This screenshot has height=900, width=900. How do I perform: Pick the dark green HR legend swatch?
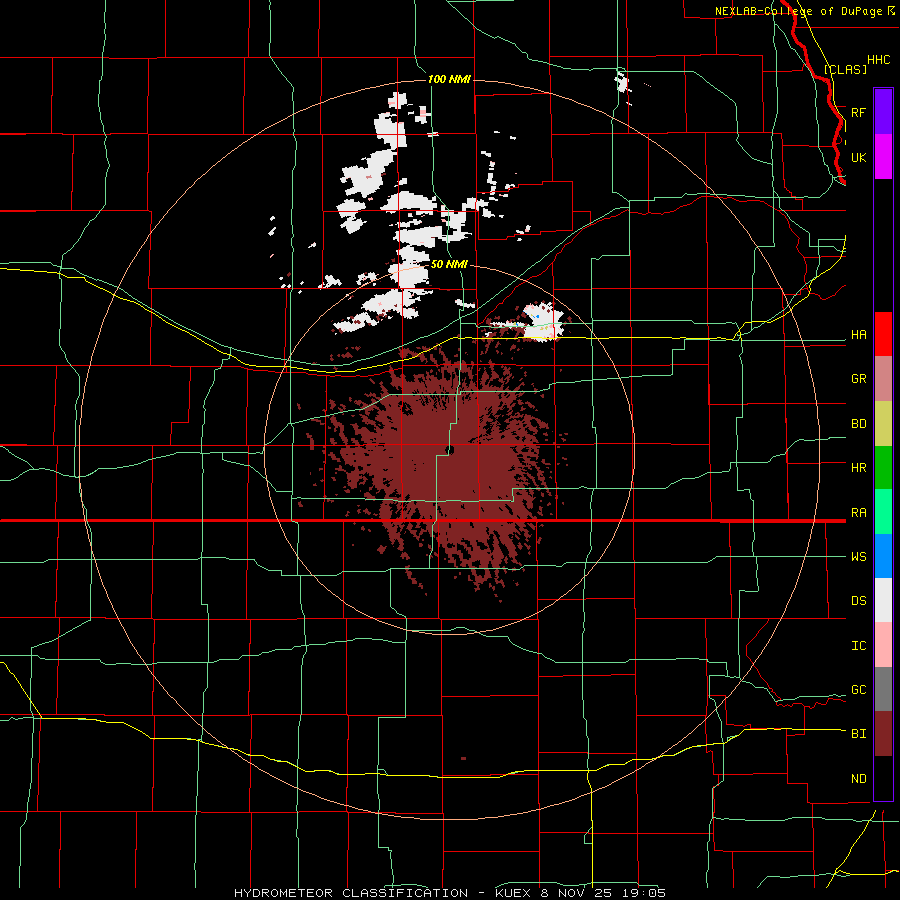(883, 468)
